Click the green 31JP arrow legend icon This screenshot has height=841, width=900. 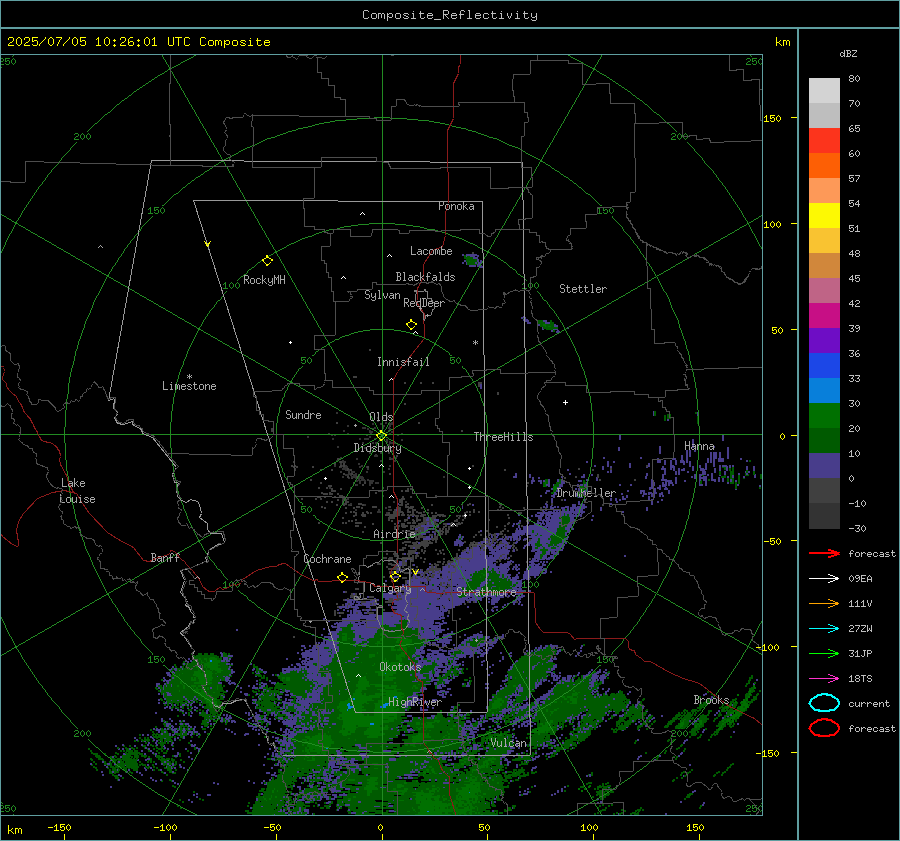[x=824, y=653]
